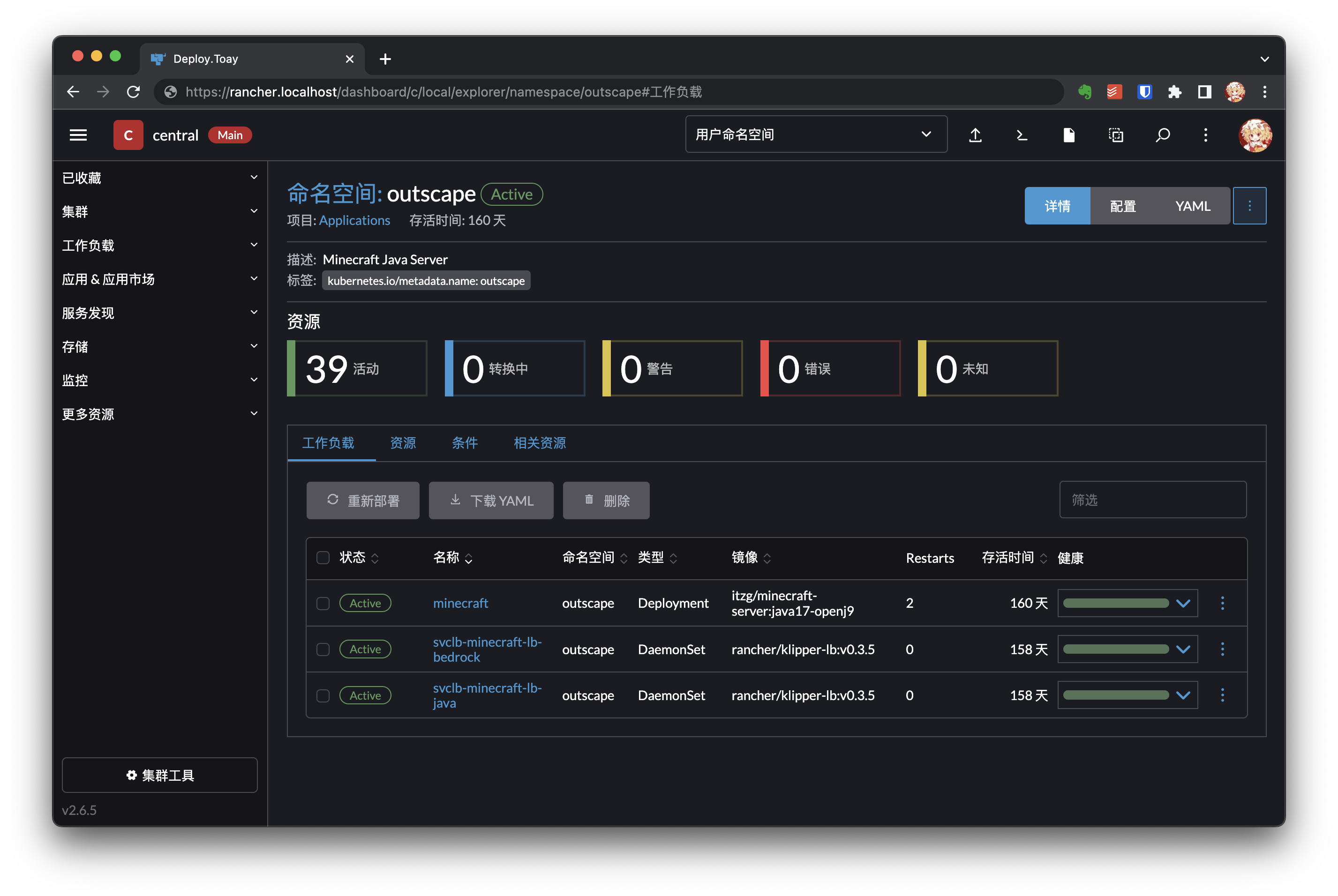Focus the 筛选 filter input field
The image size is (1338, 896).
tap(1152, 500)
